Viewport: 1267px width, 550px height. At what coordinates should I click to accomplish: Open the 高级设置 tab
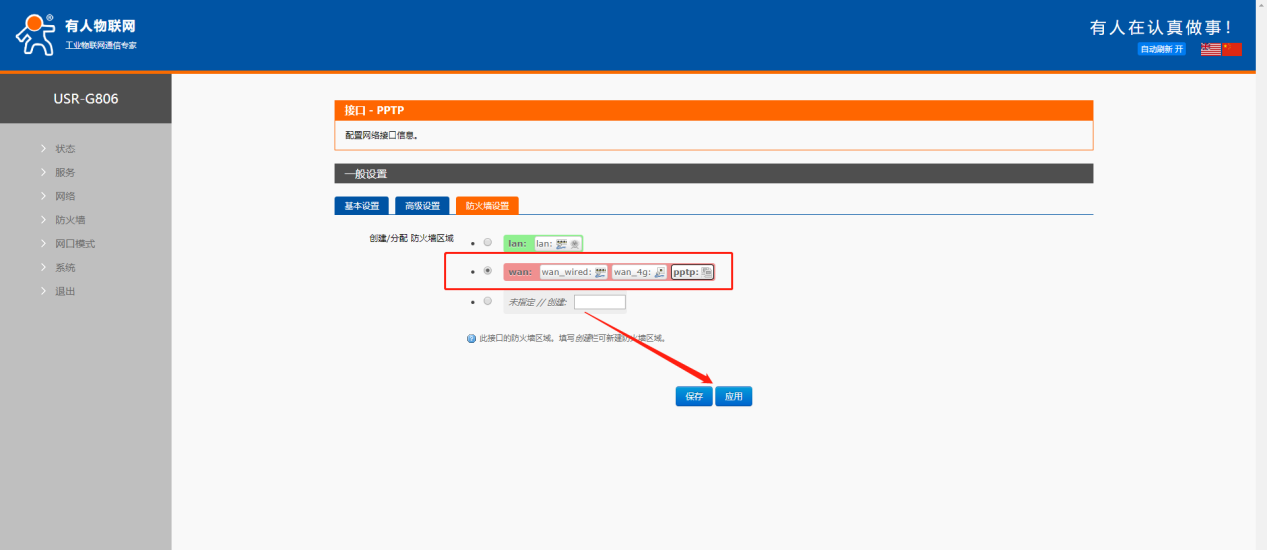click(x=422, y=206)
